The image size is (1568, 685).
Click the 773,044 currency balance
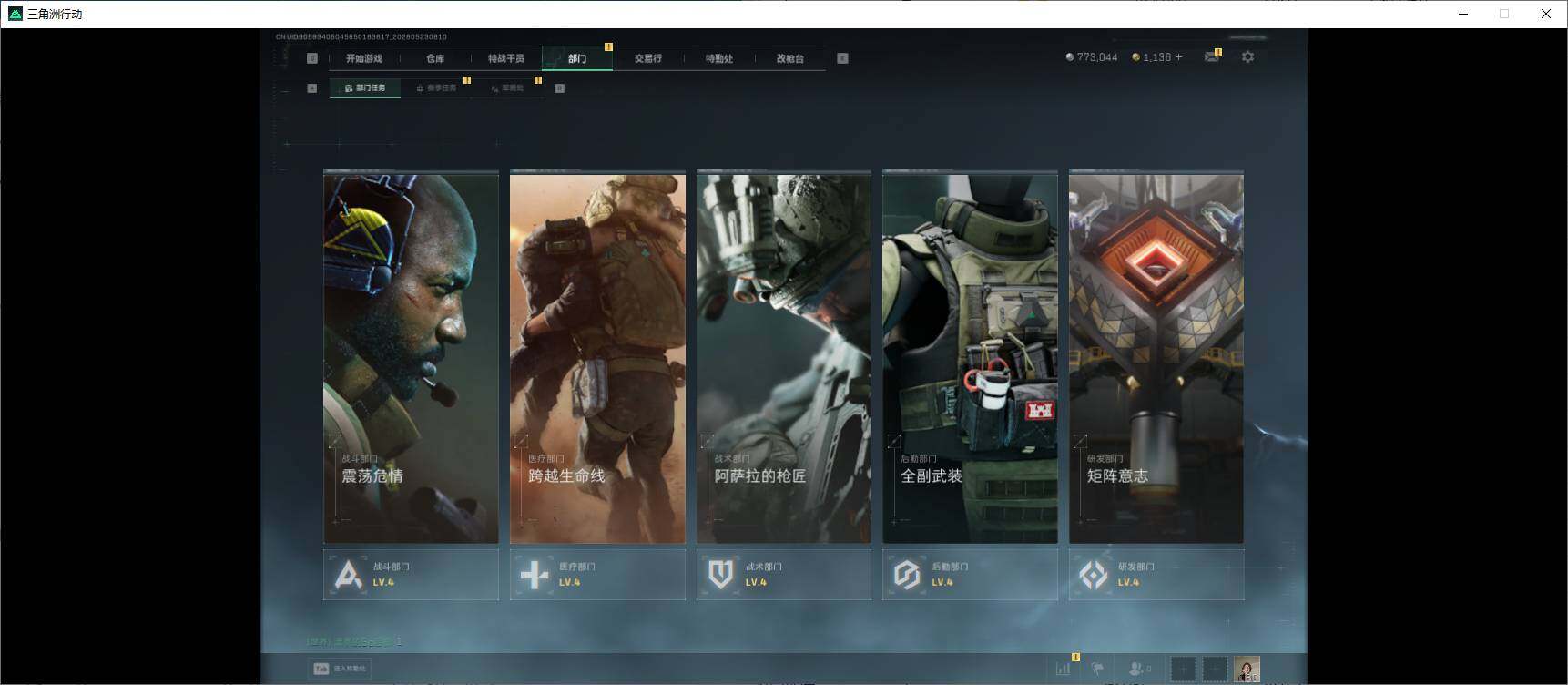(x=1097, y=57)
